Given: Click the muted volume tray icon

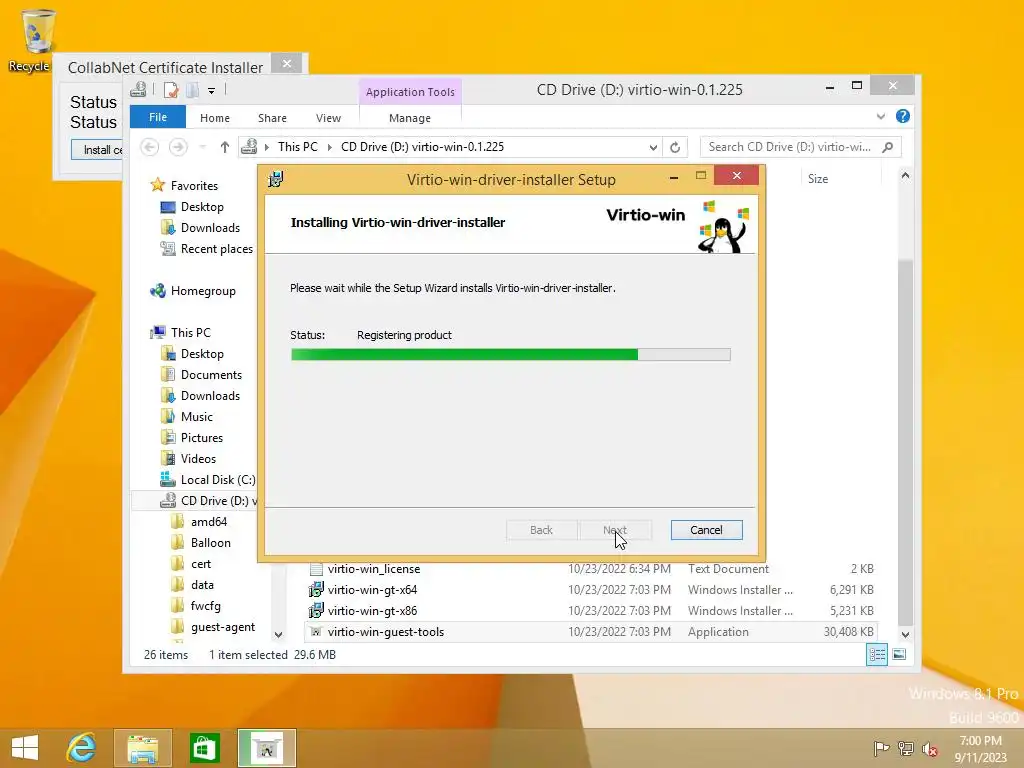Looking at the screenshot, I should click(929, 749).
